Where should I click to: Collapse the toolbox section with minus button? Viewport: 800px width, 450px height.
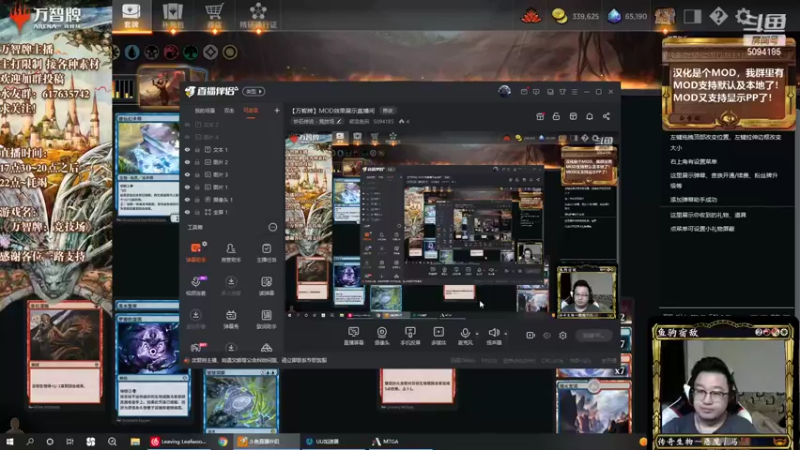(x=272, y=228)
